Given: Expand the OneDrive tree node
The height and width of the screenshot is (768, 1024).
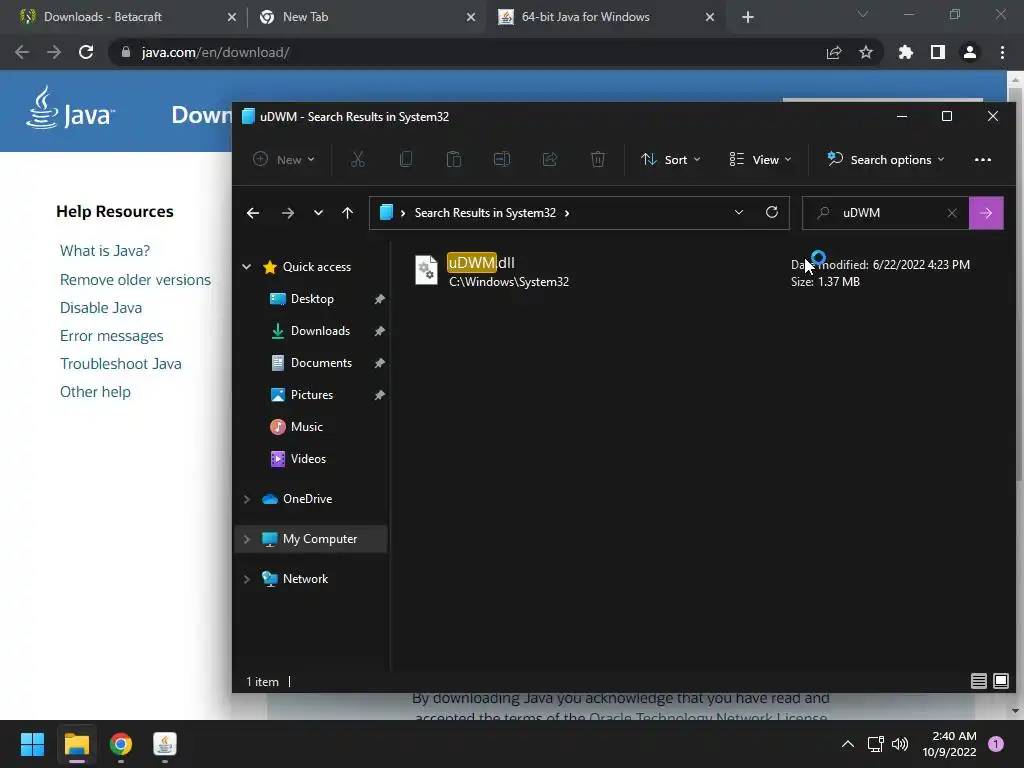Looking at the screenshot, I should click(247, 499).
